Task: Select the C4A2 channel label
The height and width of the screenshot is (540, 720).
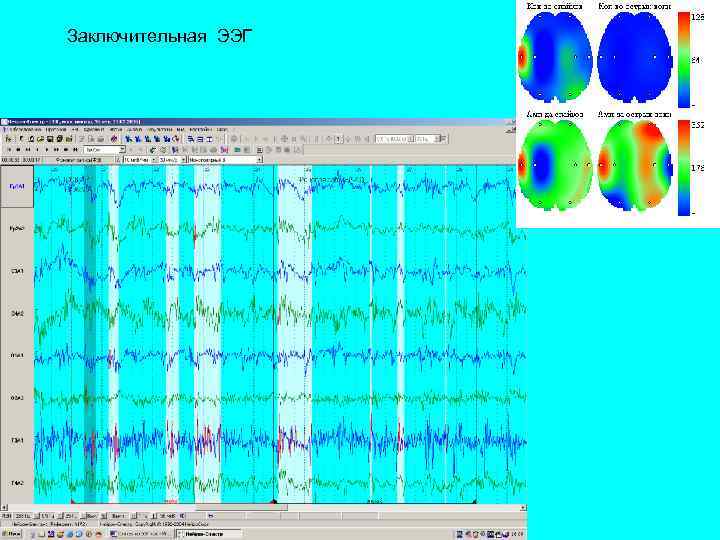Action: coord(17,314)
